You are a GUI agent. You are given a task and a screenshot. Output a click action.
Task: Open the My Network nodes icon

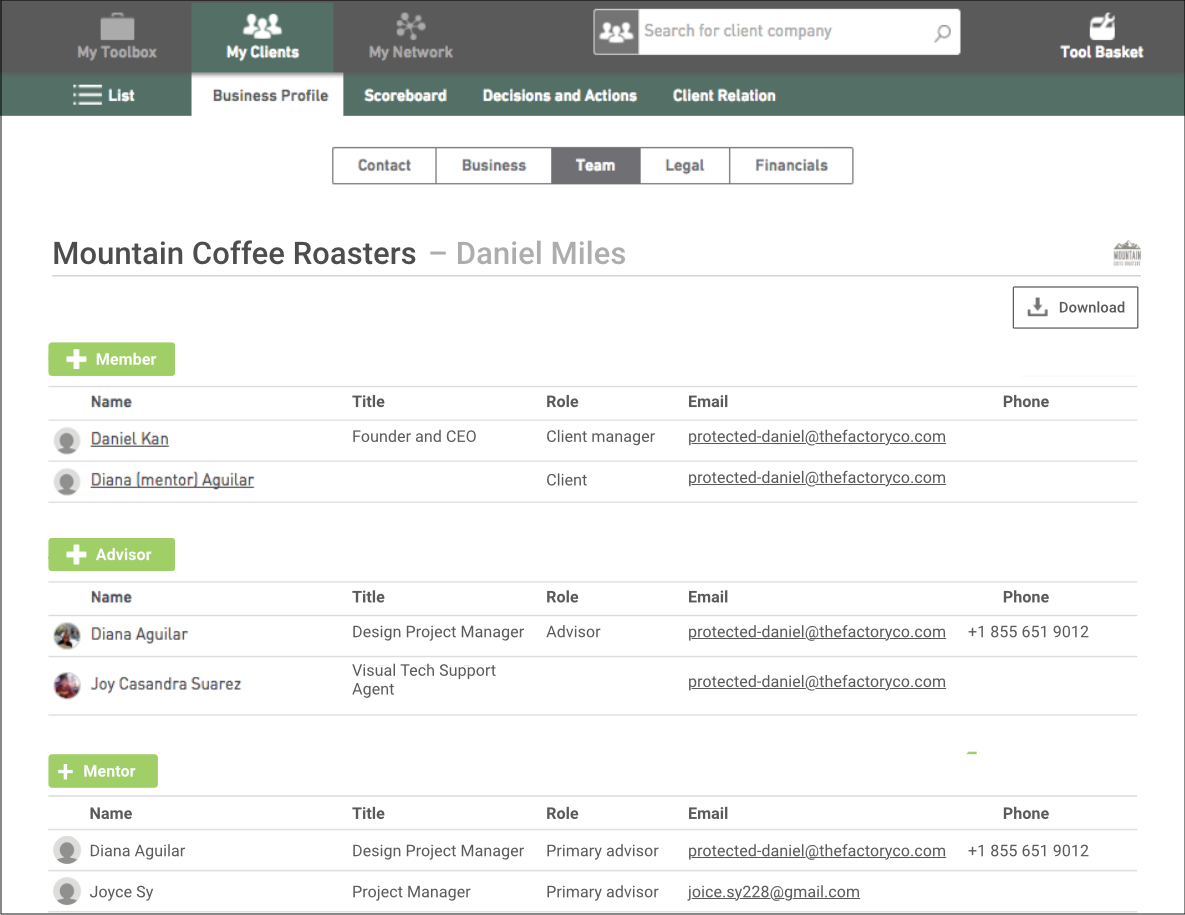click(410, 26)
